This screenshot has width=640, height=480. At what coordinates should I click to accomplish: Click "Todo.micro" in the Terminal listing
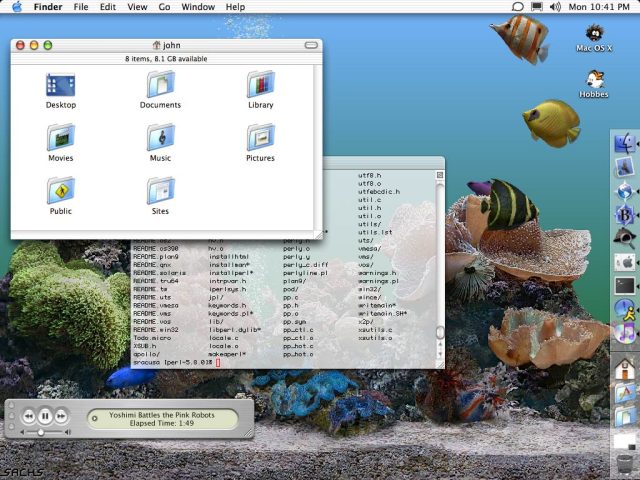click(152, 338)
